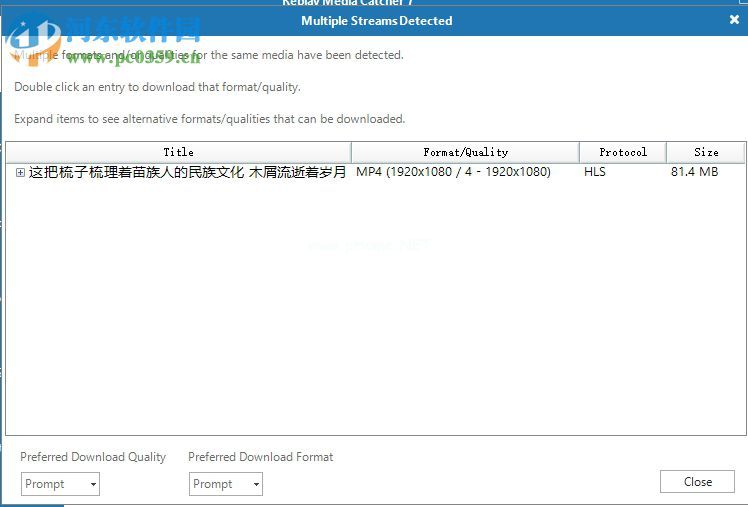Image resolution: width=748 pixels, height=507 pixels.
Task: Expand the Chinese-titled stream entry
Action: tap(20, 173)
